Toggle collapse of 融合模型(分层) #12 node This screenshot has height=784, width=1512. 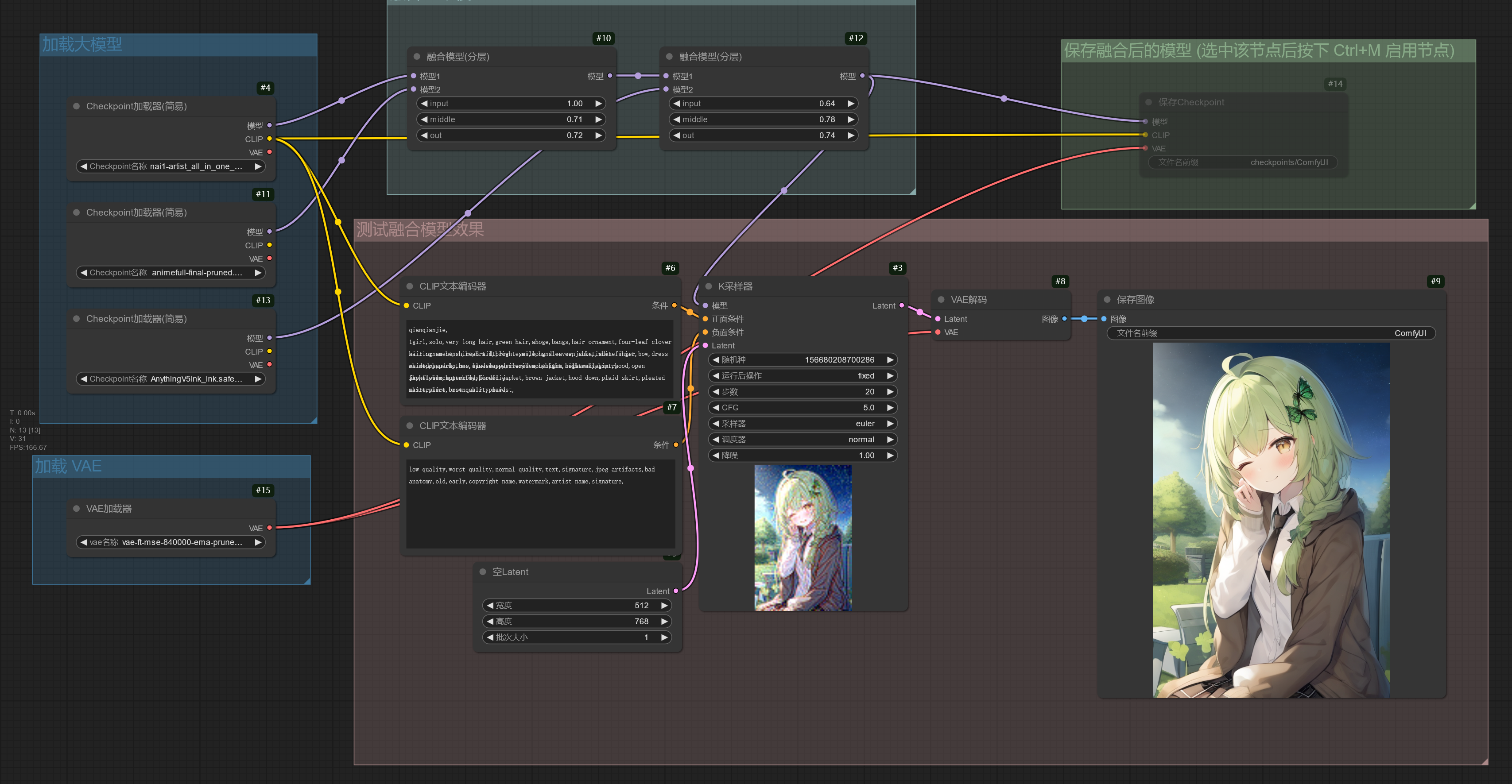point(669,56)
